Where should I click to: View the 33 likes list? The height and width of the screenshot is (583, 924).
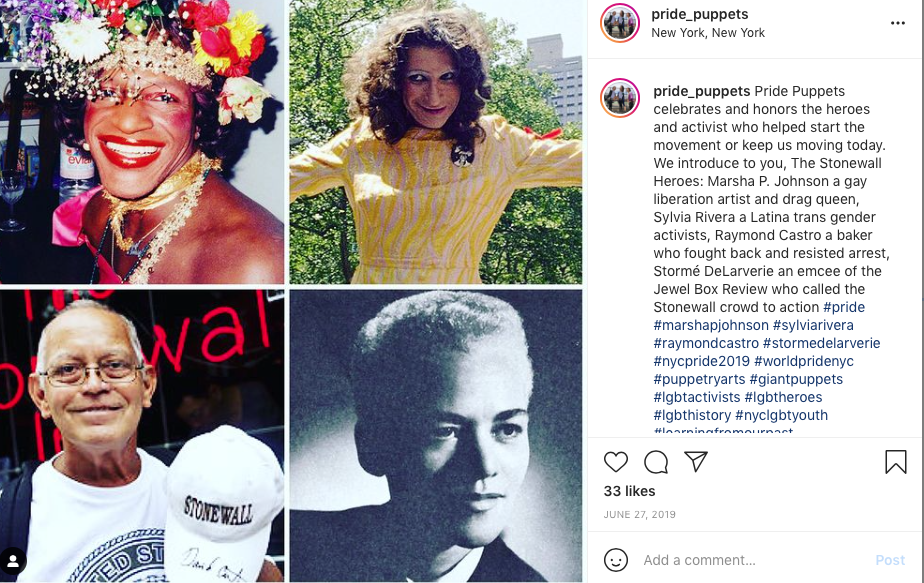(x=629, y=491)
